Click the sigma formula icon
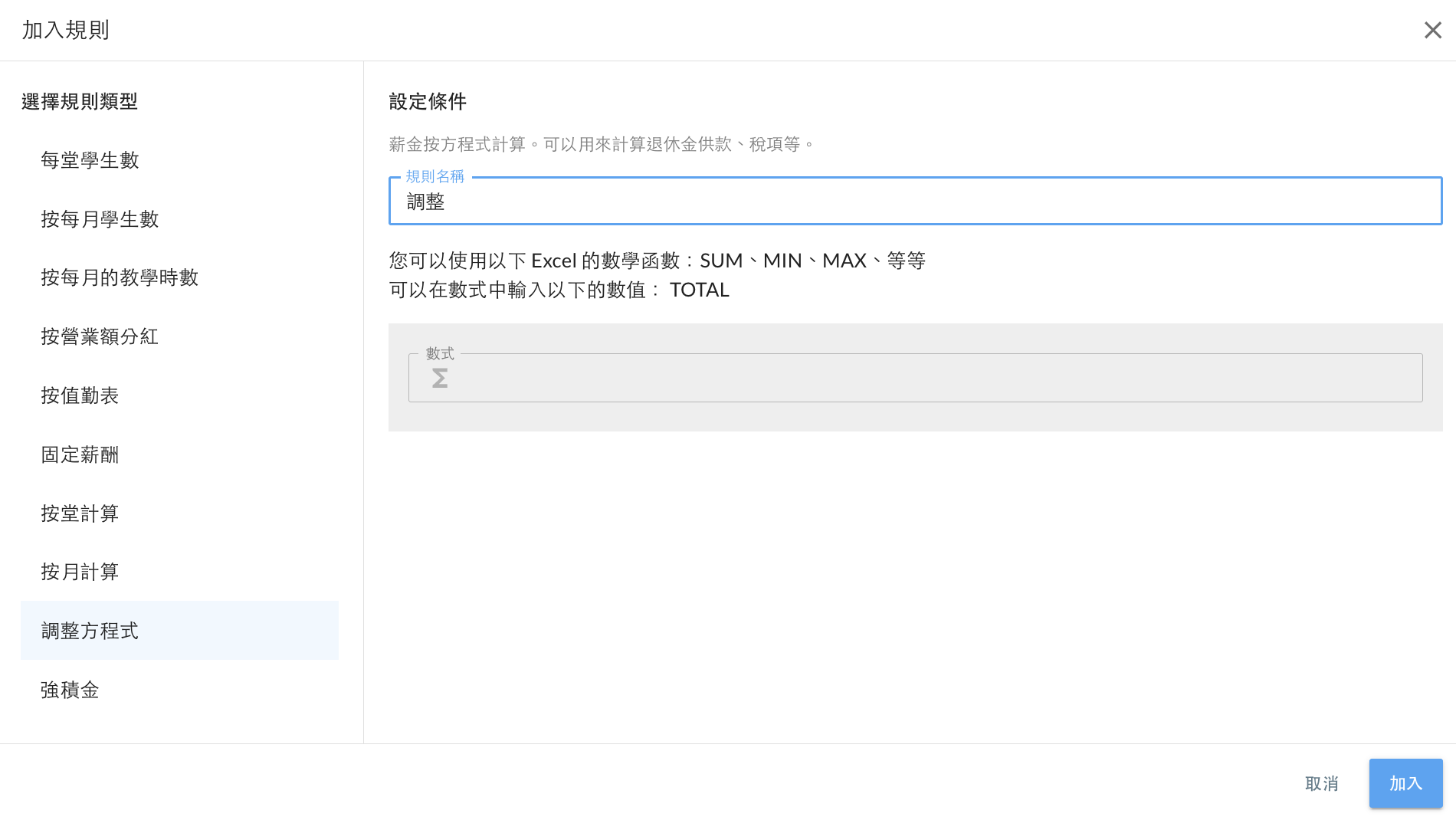This screenshot has height=820, width=1456. [440, 378]
